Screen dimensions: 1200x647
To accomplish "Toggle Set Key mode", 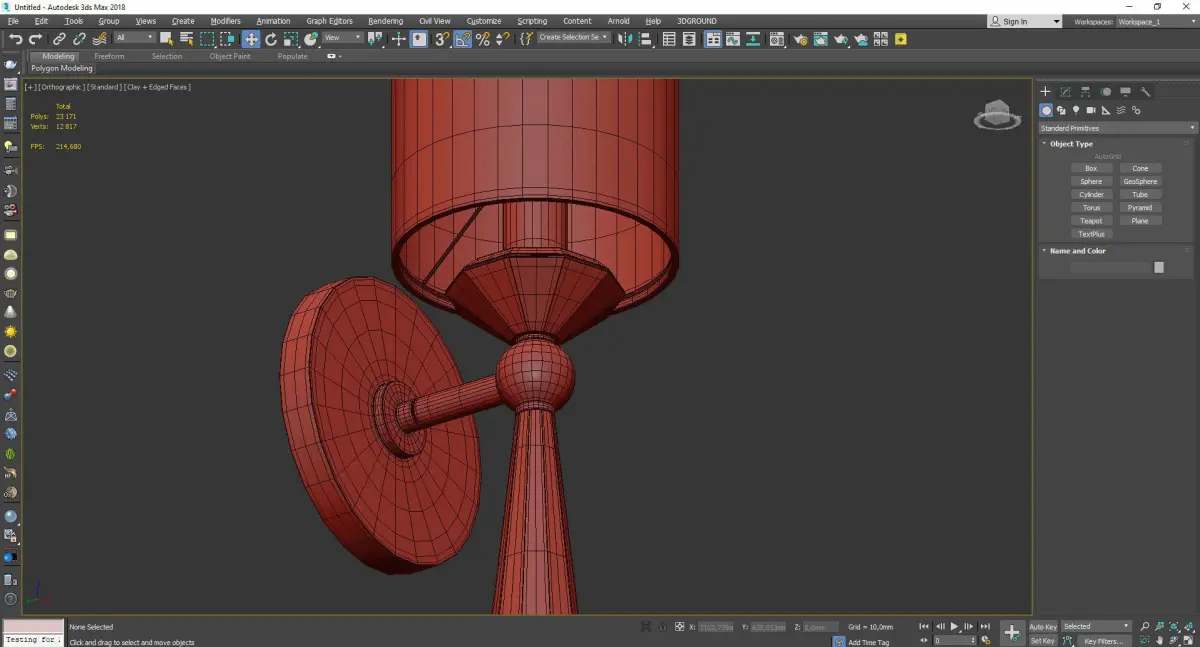I will 1043,640.
